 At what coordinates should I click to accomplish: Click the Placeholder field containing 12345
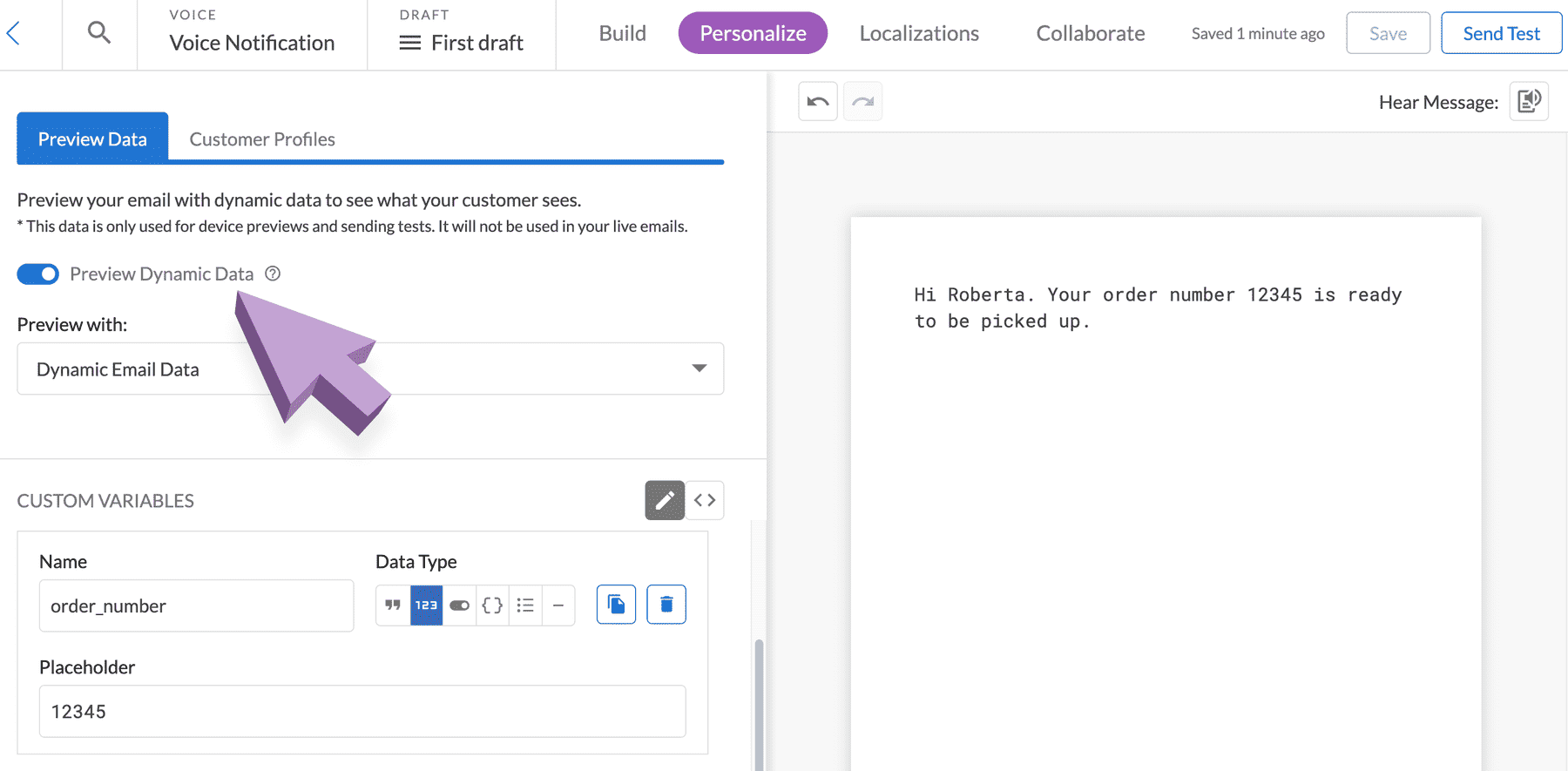(x=362, y=711)
